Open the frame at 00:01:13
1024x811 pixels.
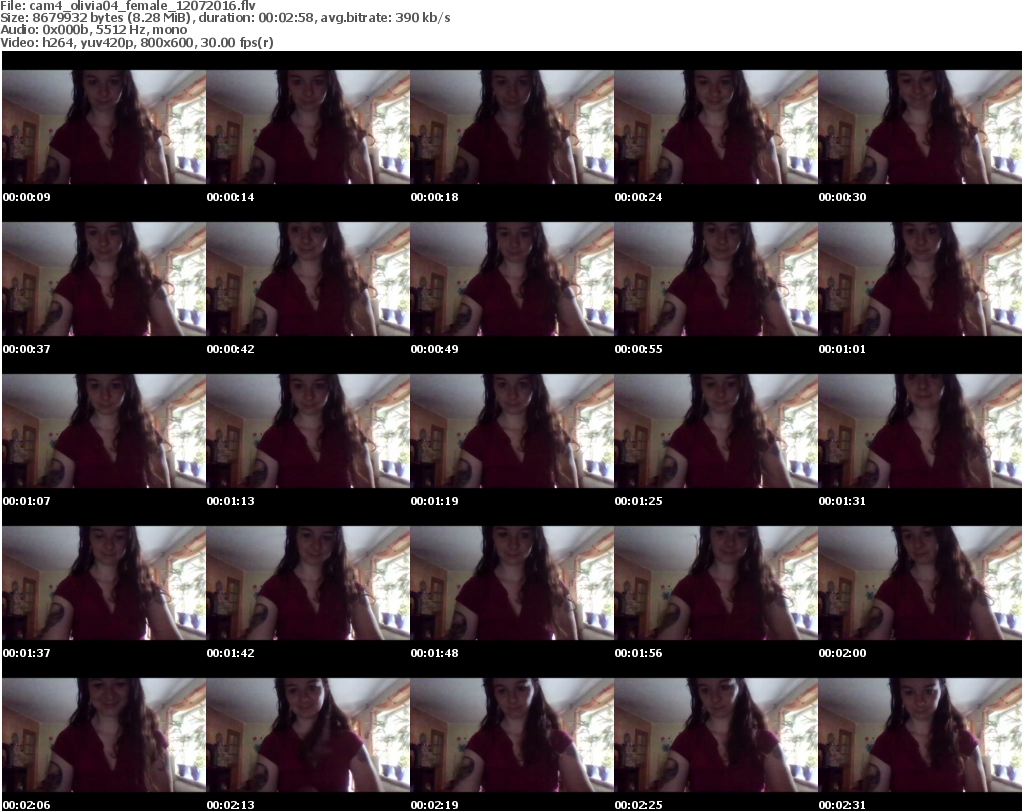point(308,431)
